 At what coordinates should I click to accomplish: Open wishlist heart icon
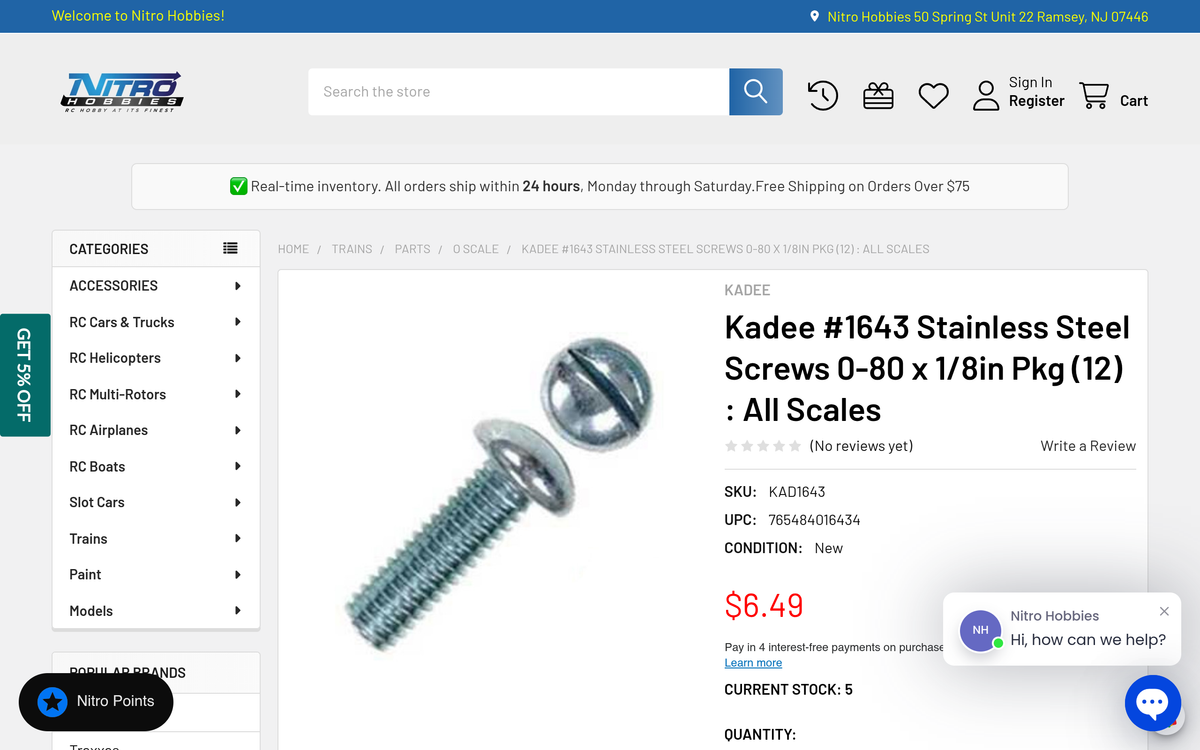tap(934, 96)
